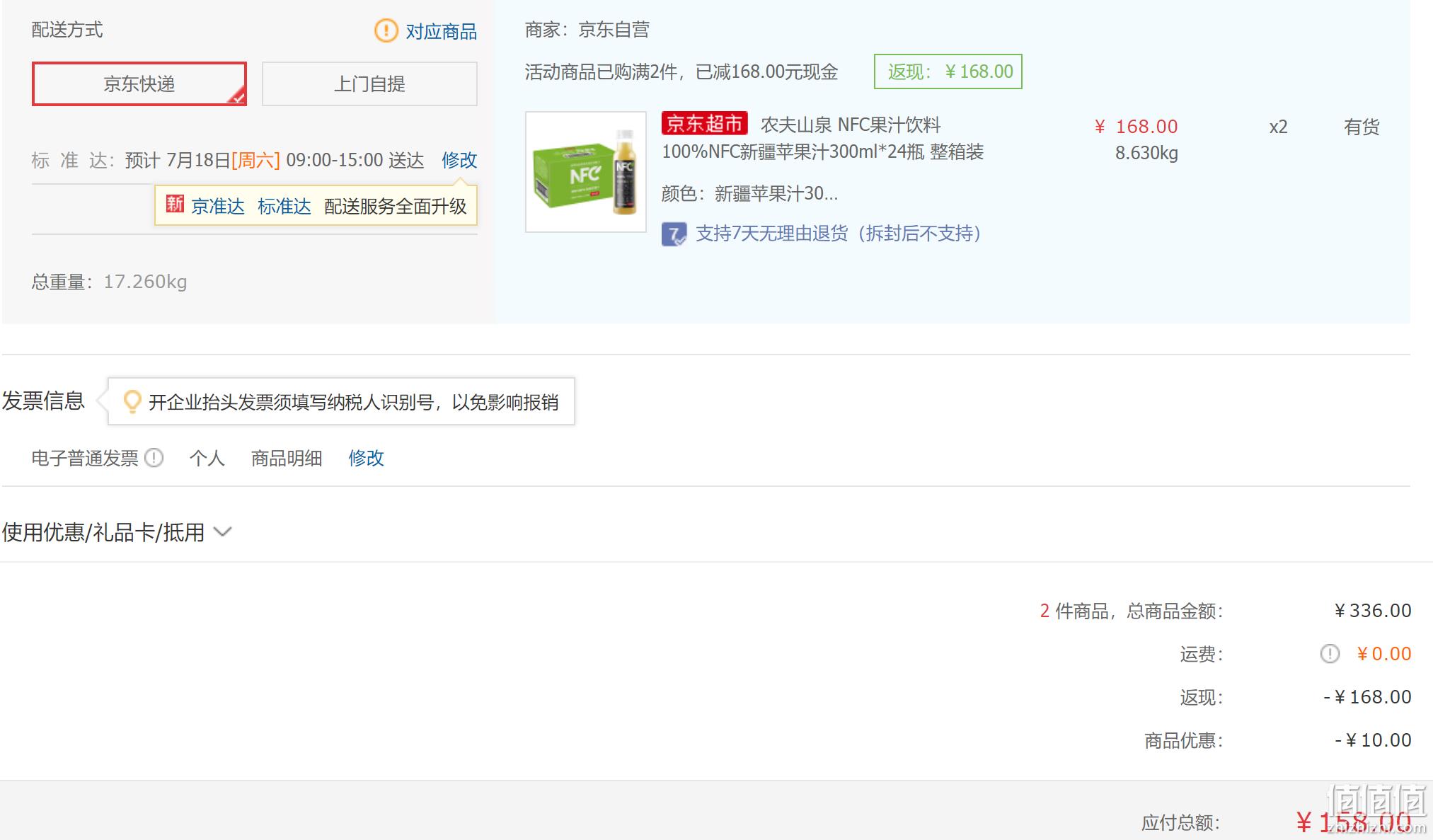Expand 使用优惠/礼品卡/抵用 section
This screenshot has width=1433, height=840.
[x=117, y=532]
